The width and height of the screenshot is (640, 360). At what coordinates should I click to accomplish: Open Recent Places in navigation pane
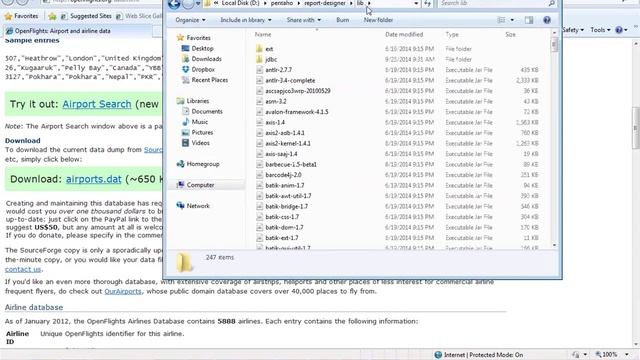[x=209, y=80]
